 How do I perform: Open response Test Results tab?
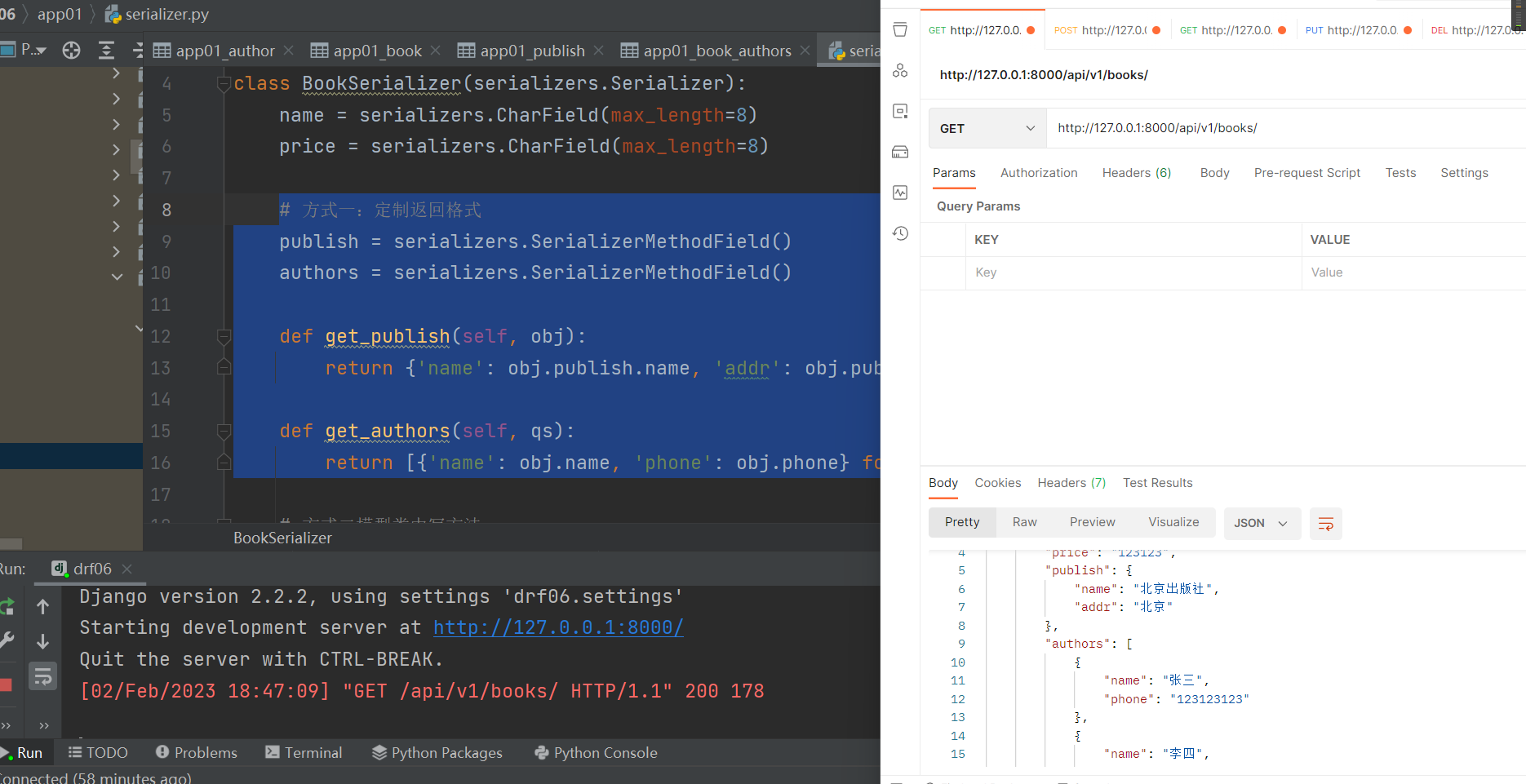click(x=1157, y=483)
